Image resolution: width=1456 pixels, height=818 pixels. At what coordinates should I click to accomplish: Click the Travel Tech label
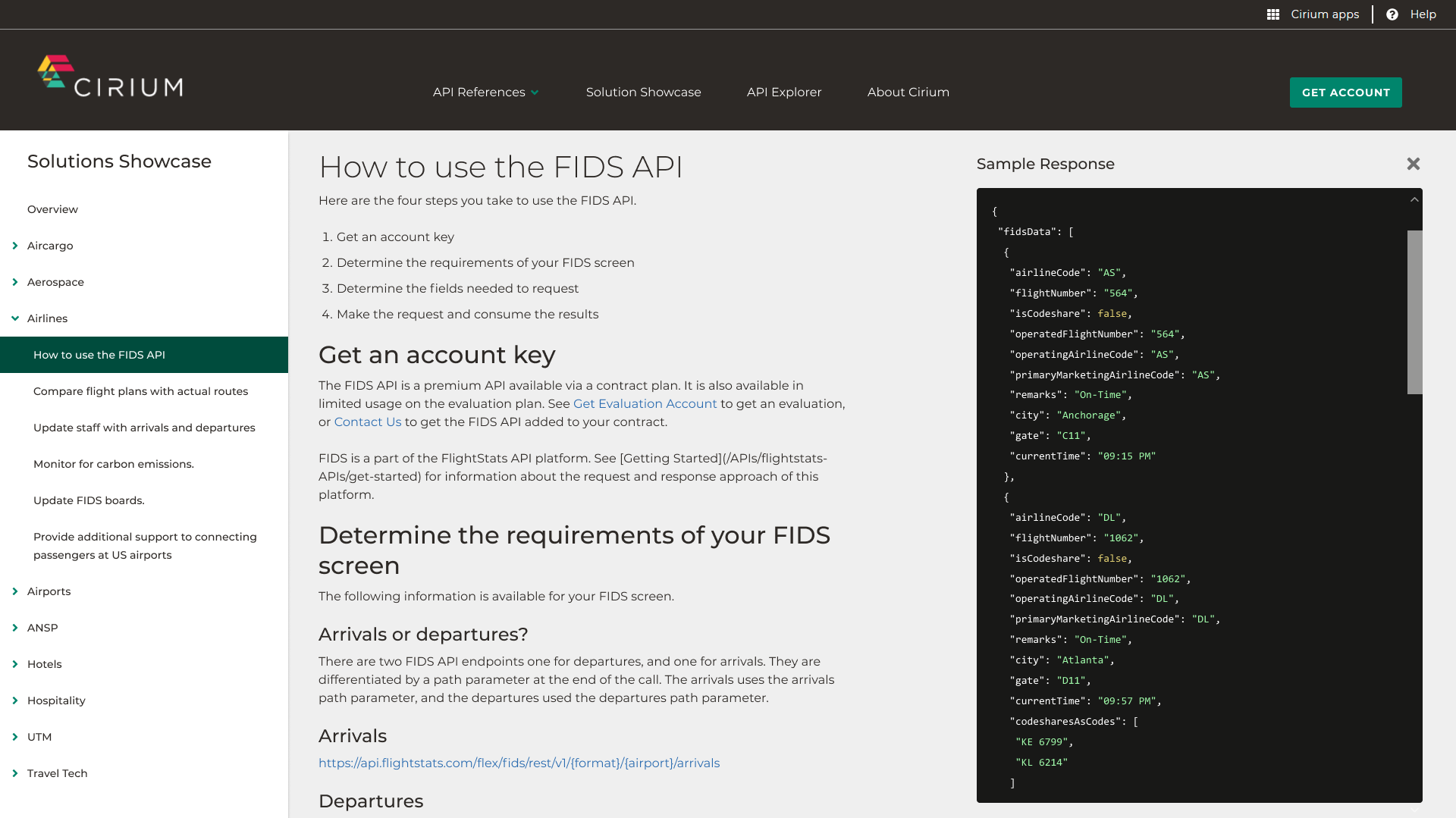[x=58, y=773]
